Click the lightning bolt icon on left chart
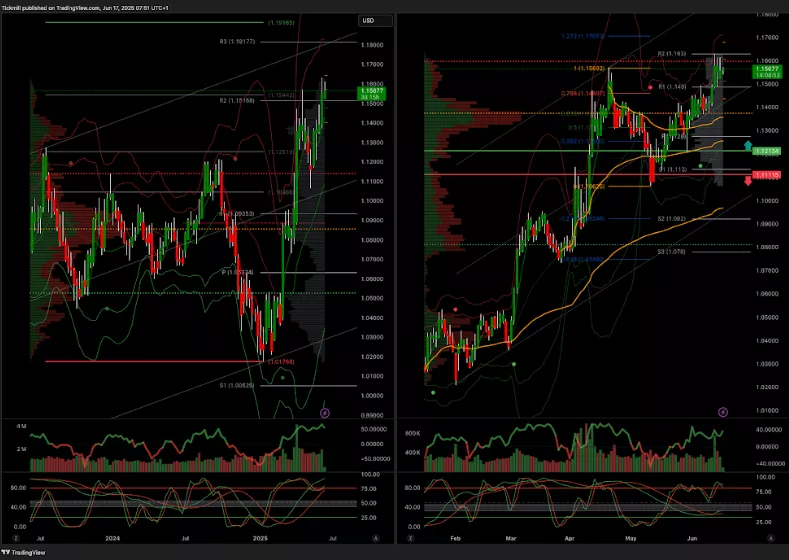This screenshot has width=789, height=560. click(323, 412)
